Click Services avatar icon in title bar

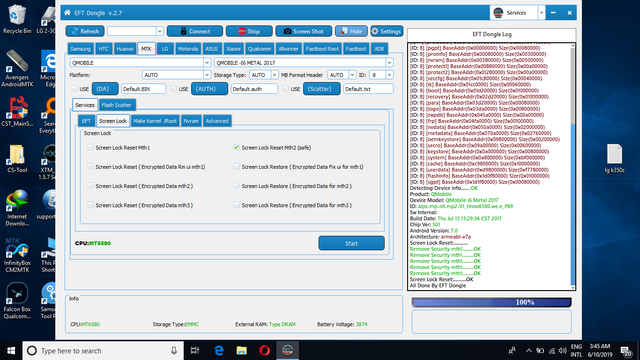[x=498, y=13]
